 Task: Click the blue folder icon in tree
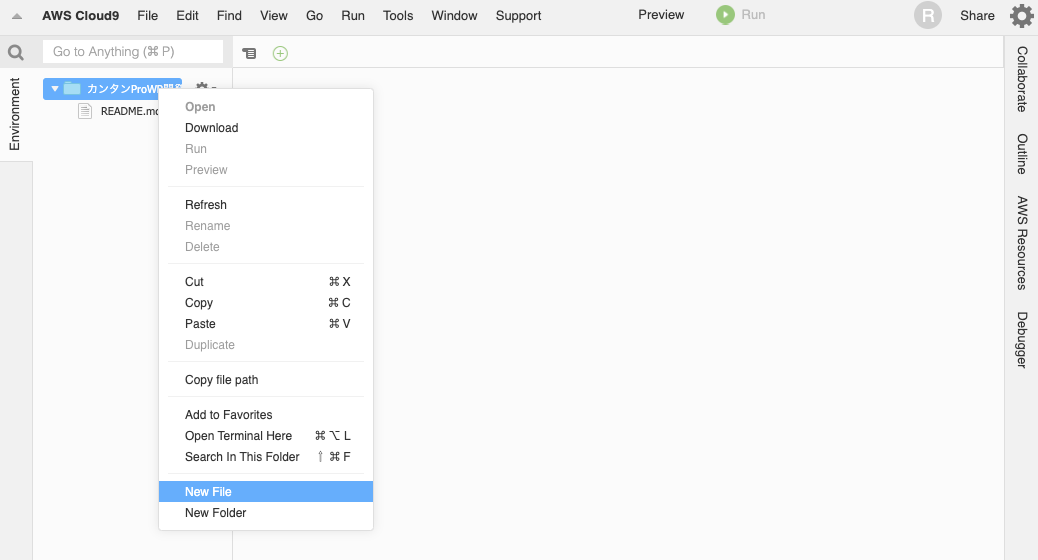72,89
